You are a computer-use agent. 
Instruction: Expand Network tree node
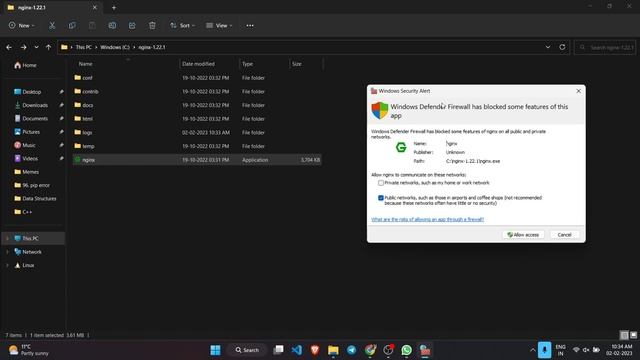(7, 252)
